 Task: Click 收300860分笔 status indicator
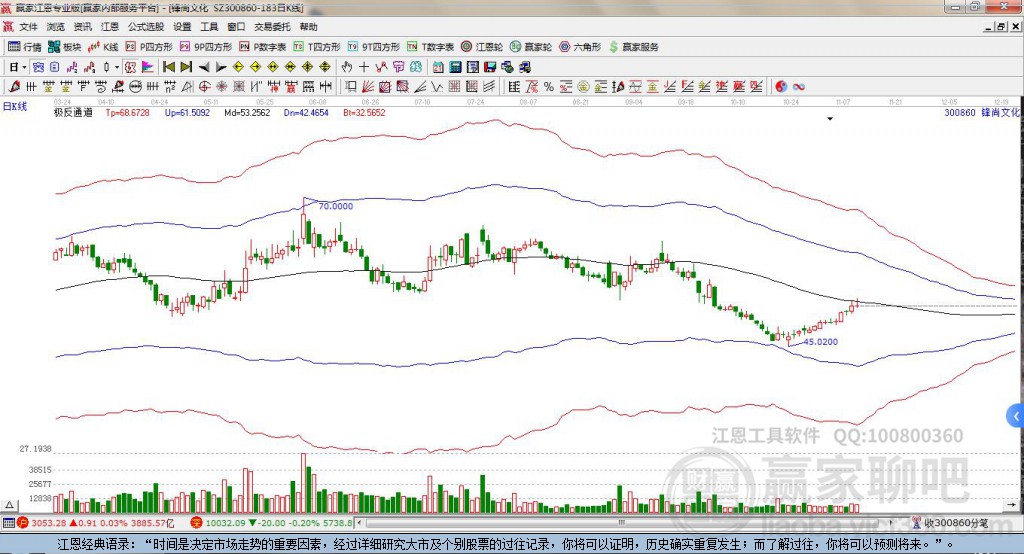(950, 523)
